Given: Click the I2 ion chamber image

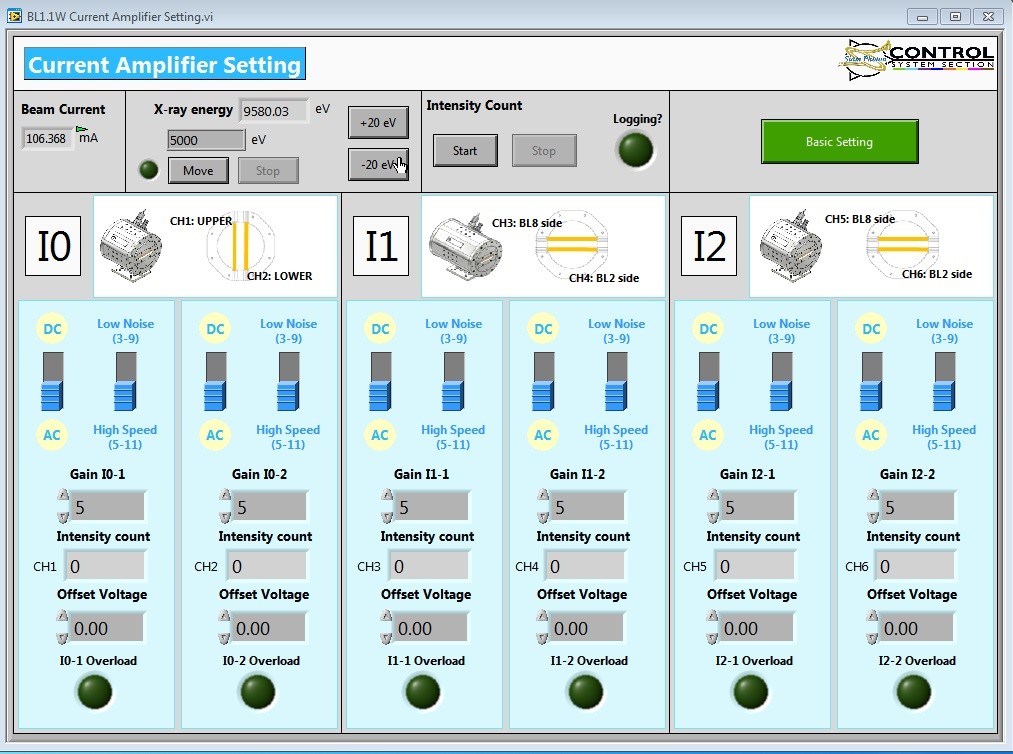Looking at the screenshot, I should [791, 246].
